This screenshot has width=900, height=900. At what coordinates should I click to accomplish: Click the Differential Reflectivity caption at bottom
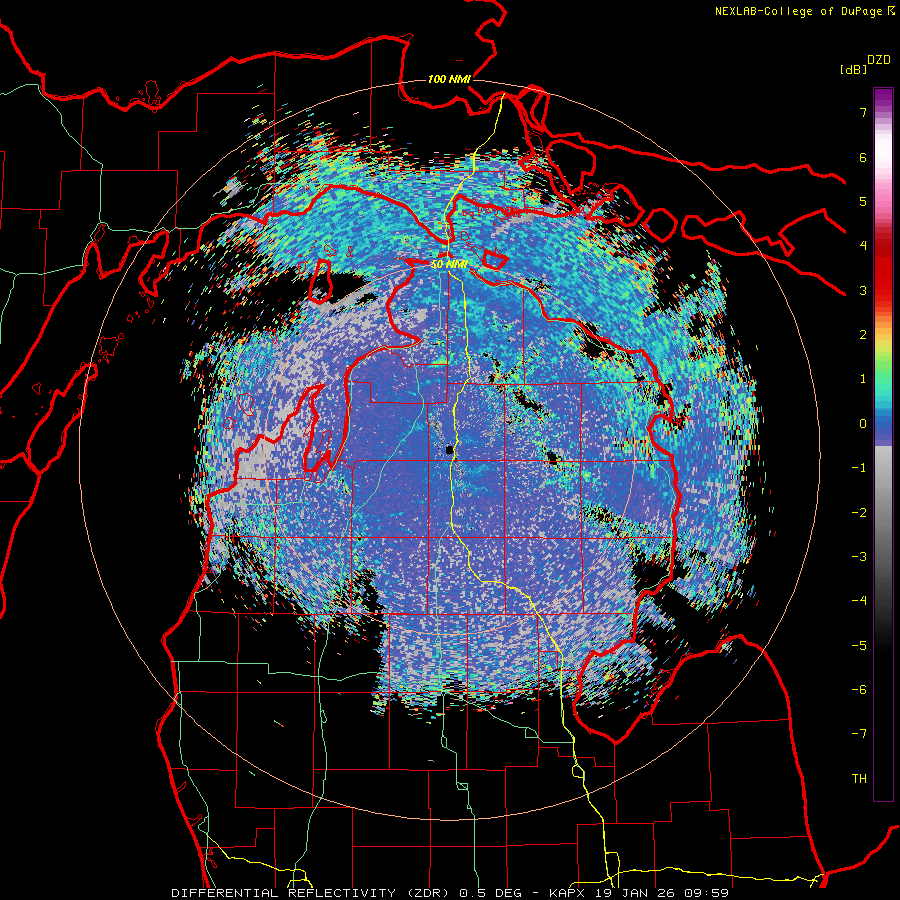450,893
